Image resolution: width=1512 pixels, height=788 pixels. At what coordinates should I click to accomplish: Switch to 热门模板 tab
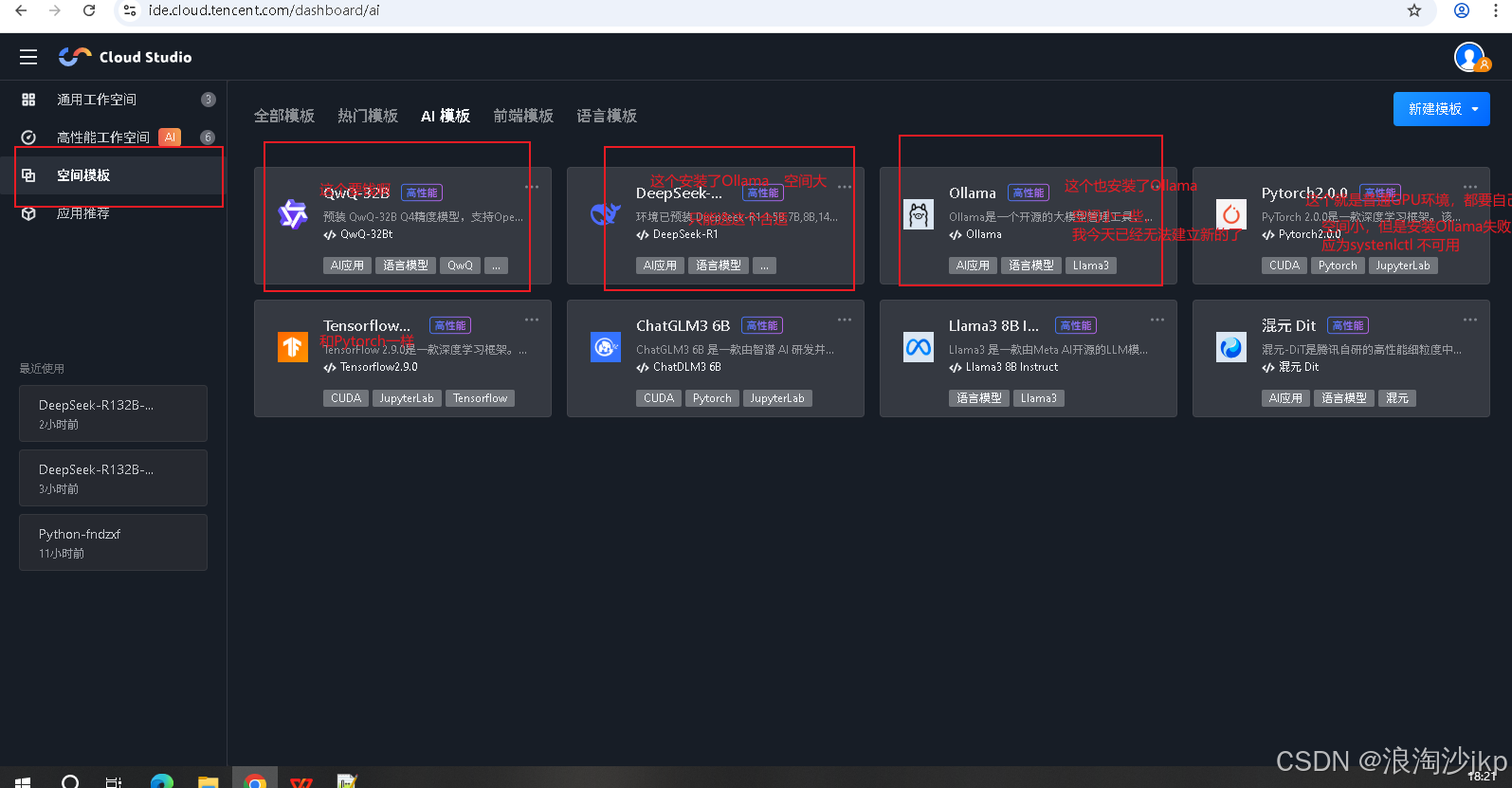[368, 116]
